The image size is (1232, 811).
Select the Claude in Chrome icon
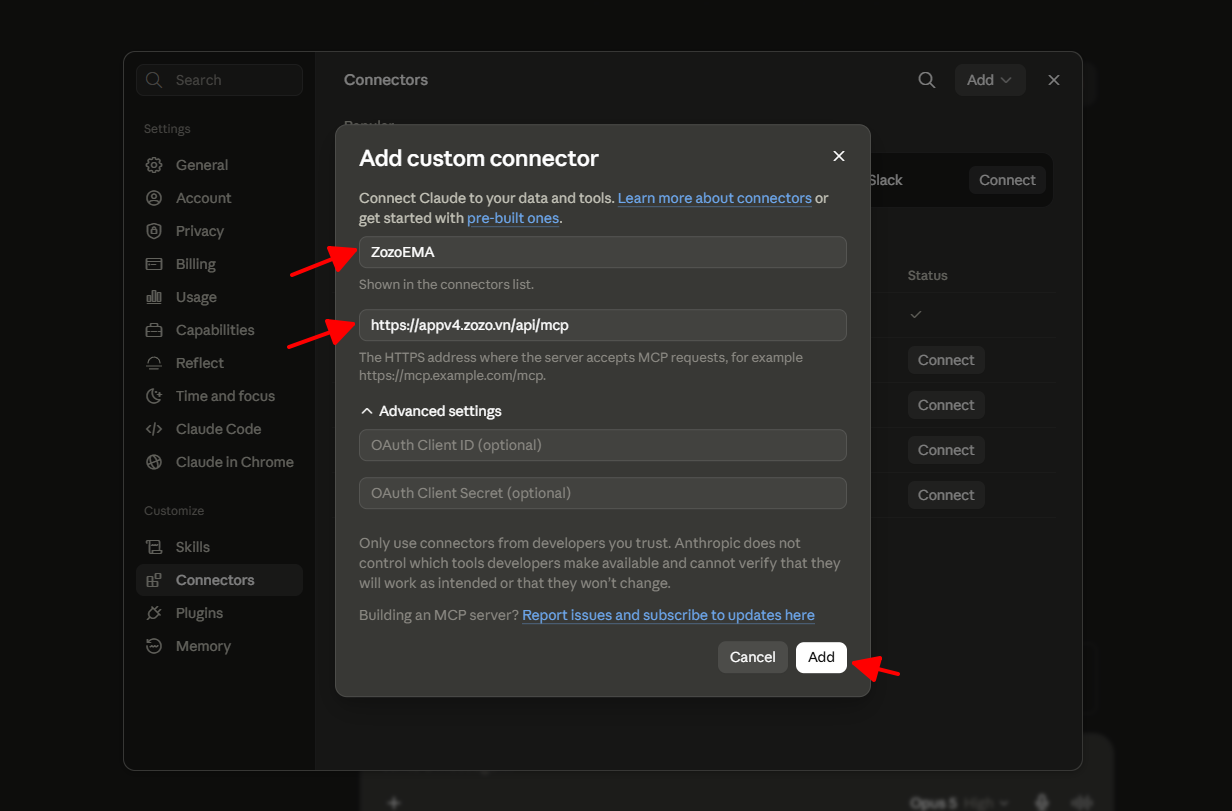point(154,462)
